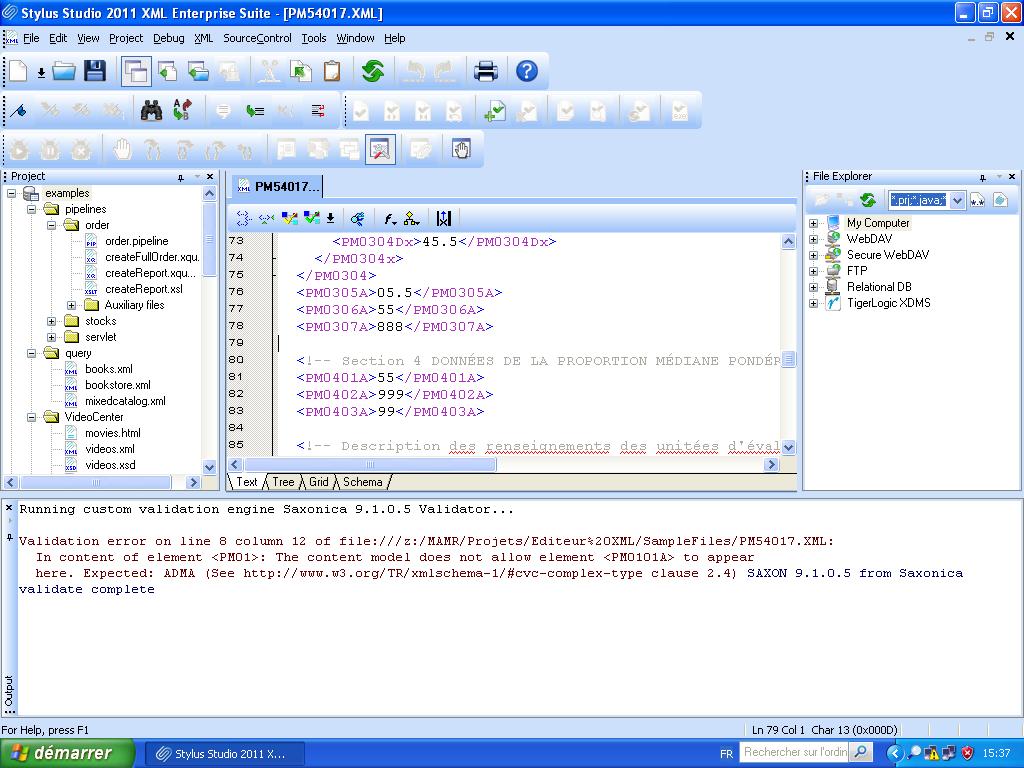
Task: Click the indent lines icon with green arrow
Action: tap(255, 110)
